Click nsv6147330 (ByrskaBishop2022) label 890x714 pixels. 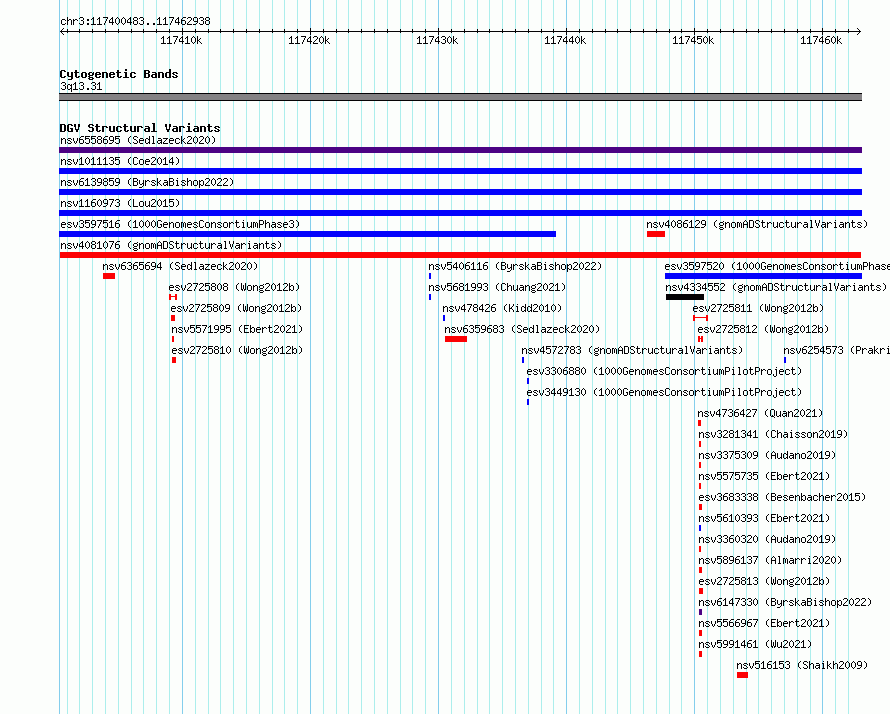[785, 602]
